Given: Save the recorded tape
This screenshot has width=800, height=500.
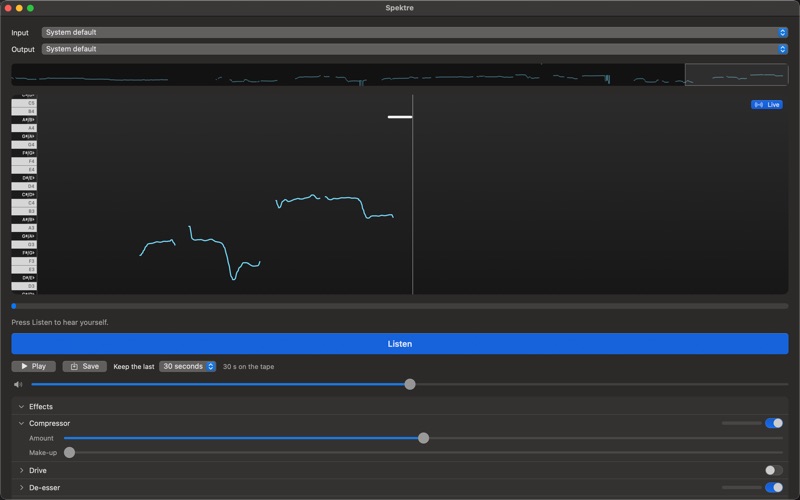Looking at the screenshot, I should coord(85,366).
